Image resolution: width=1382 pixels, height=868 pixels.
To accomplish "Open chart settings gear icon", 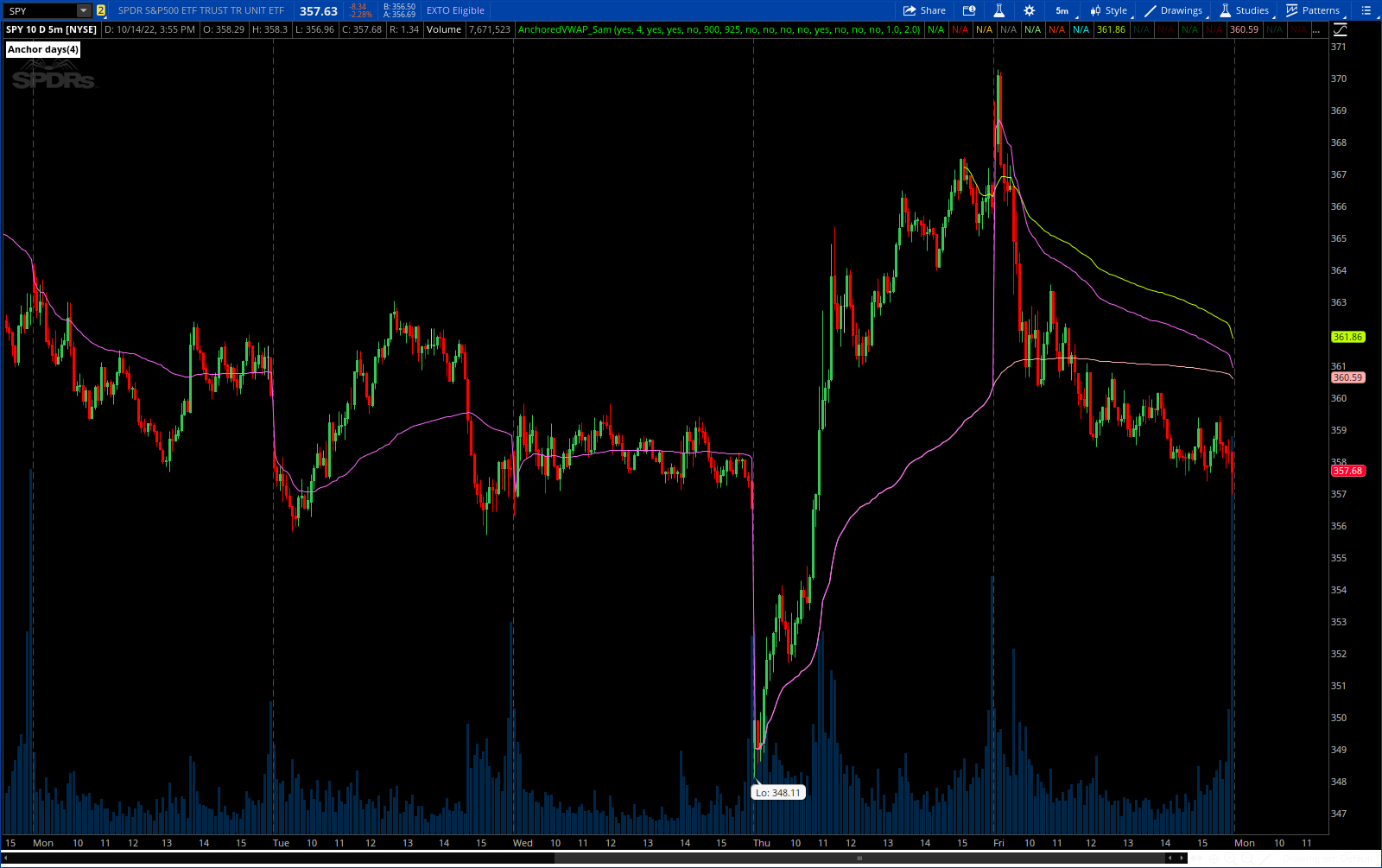I will (x=1029, y=10).
